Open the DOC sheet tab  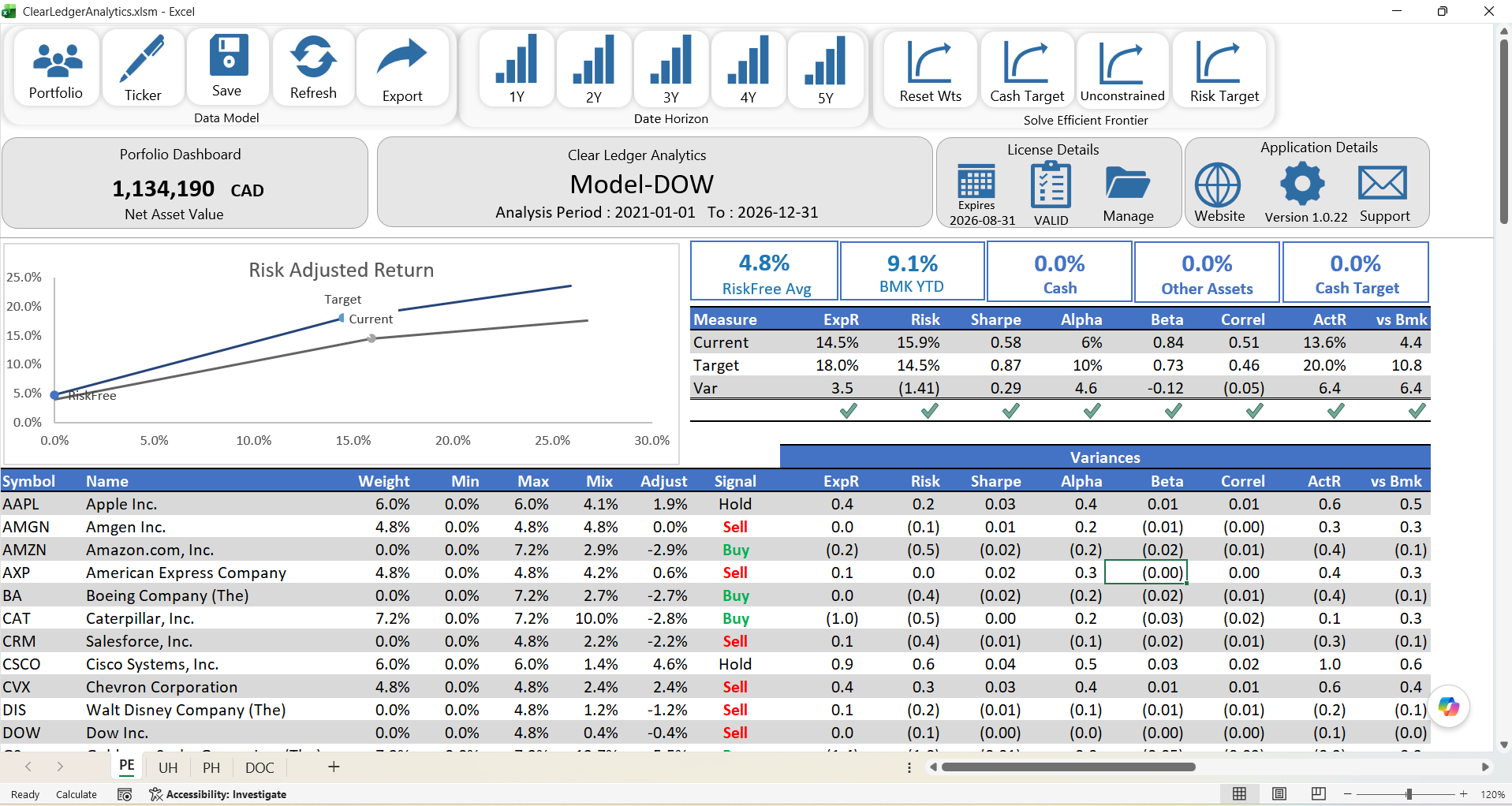tap(259, 767)
